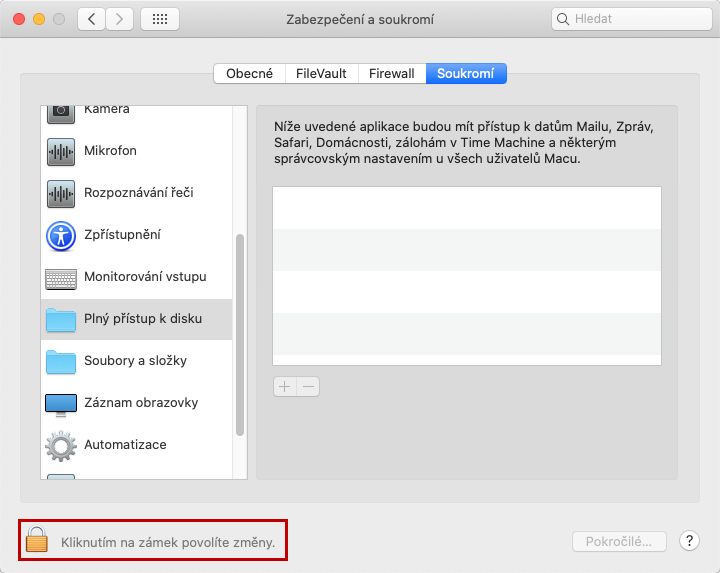Click the plus button to add app

[x=285, y=386]
